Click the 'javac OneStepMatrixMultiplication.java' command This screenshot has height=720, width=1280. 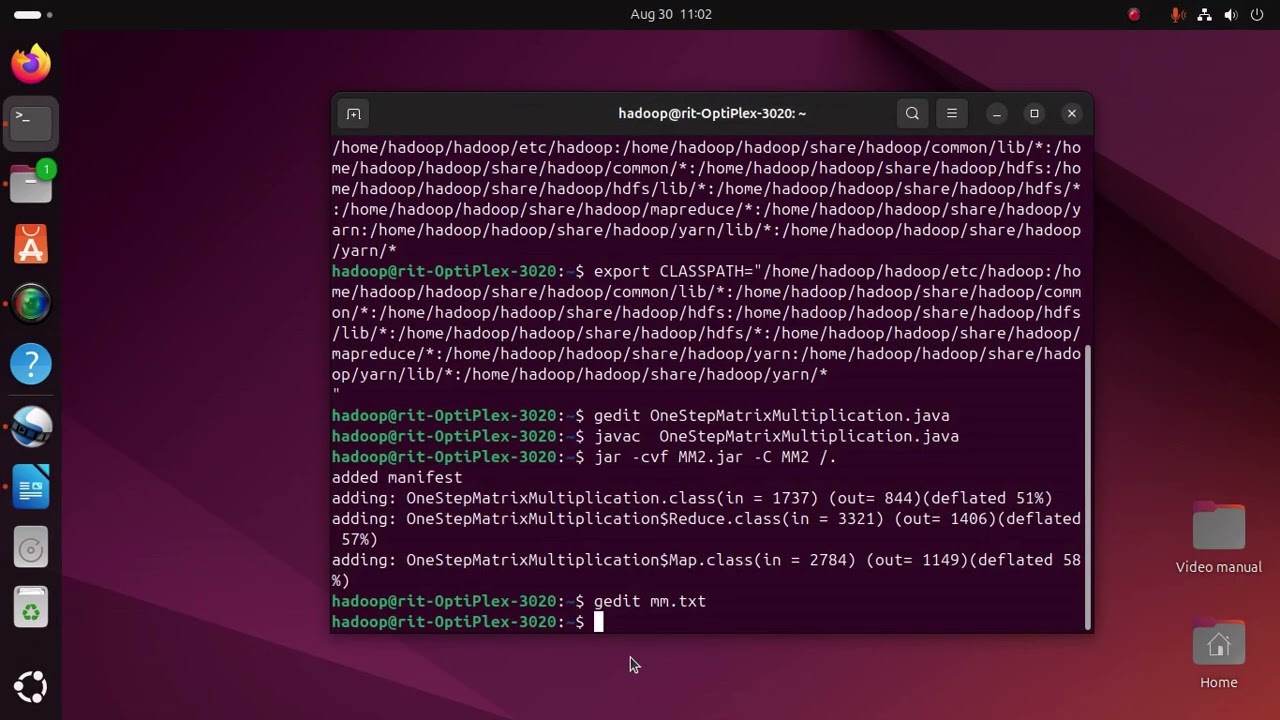pyautogui.click(x=776, y=436)
